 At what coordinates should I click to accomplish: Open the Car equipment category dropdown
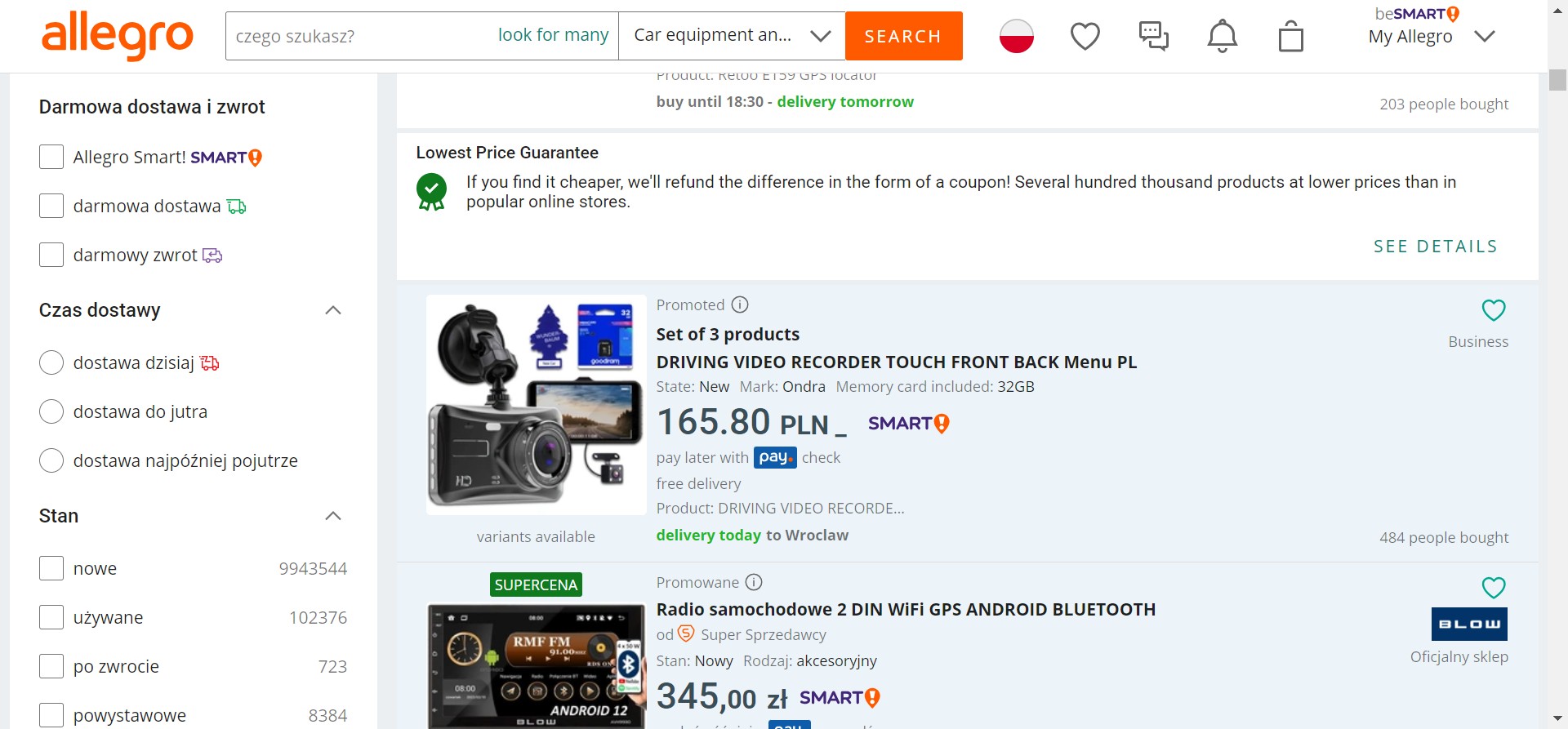(732, 36)
